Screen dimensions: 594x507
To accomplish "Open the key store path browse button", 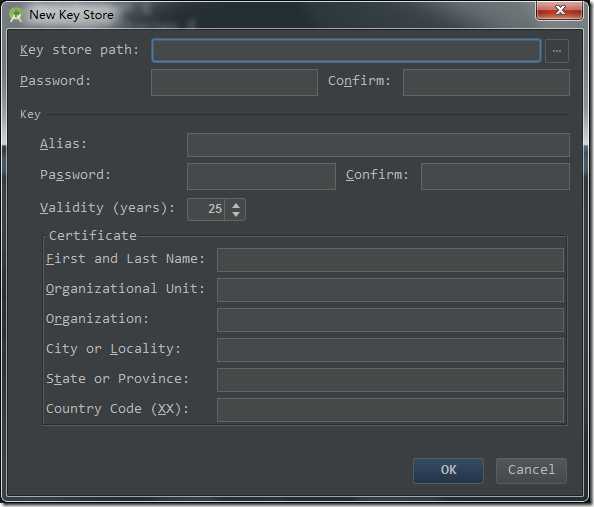I will click(x=556, y=51).
